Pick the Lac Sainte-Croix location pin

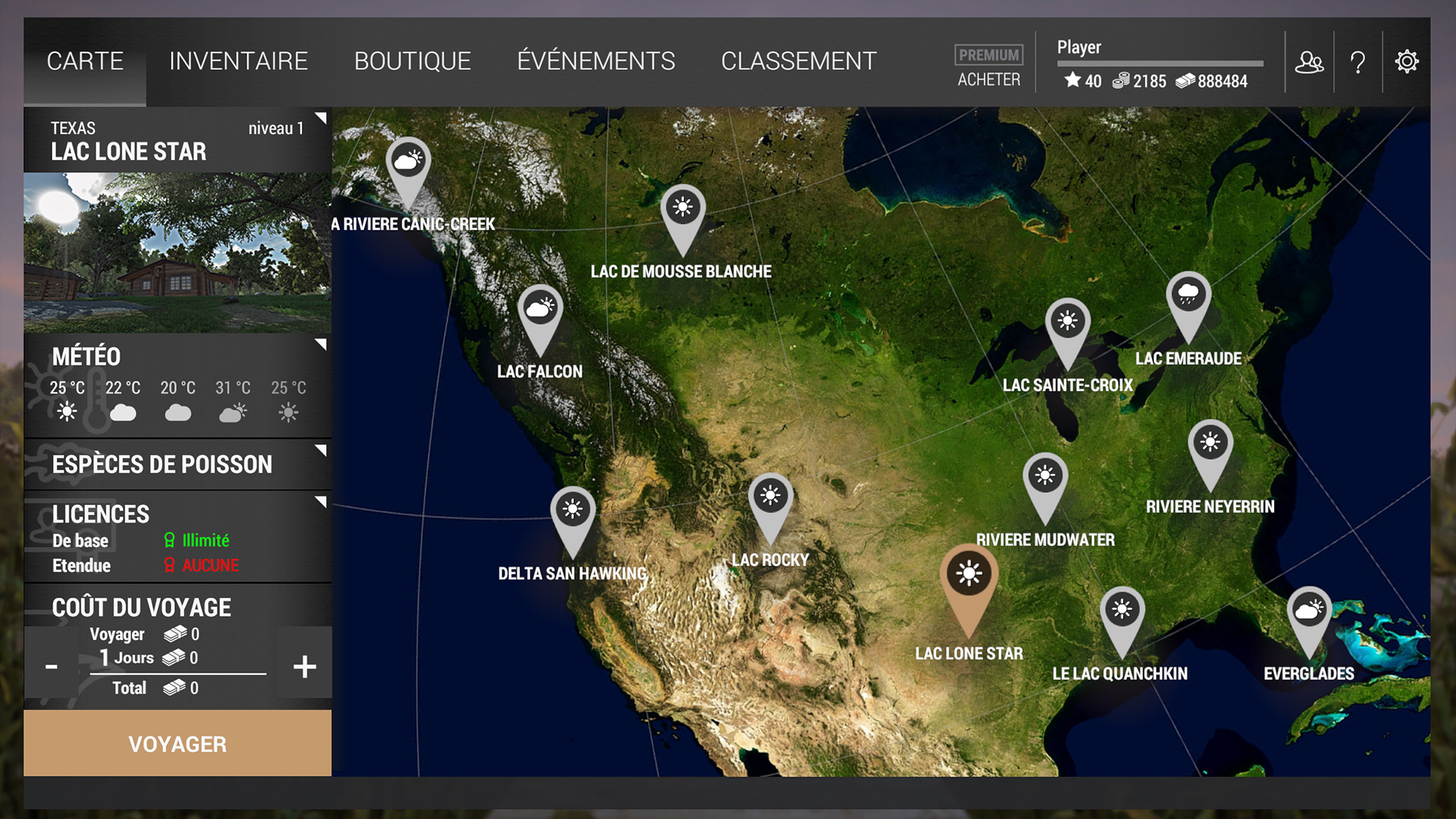[x=1068, y=334]
